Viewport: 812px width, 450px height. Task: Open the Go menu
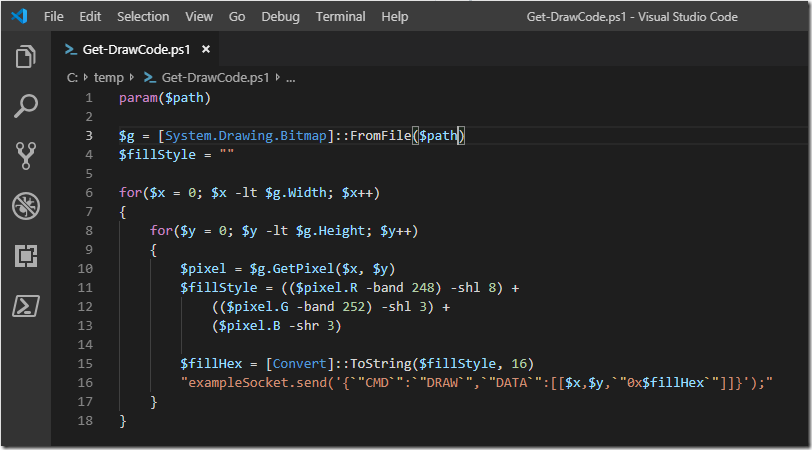[237, 17]
